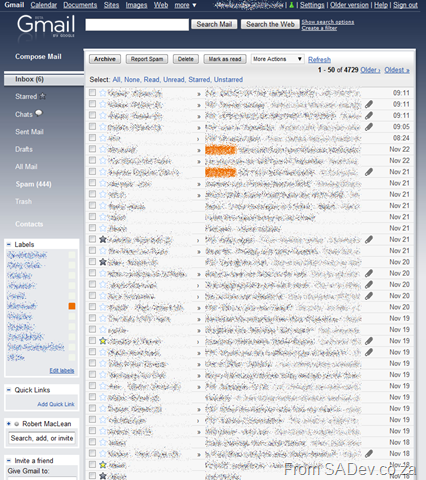
Task: Select the orange-labeled Nov 21 message checkbox
Action: [92, 172]
